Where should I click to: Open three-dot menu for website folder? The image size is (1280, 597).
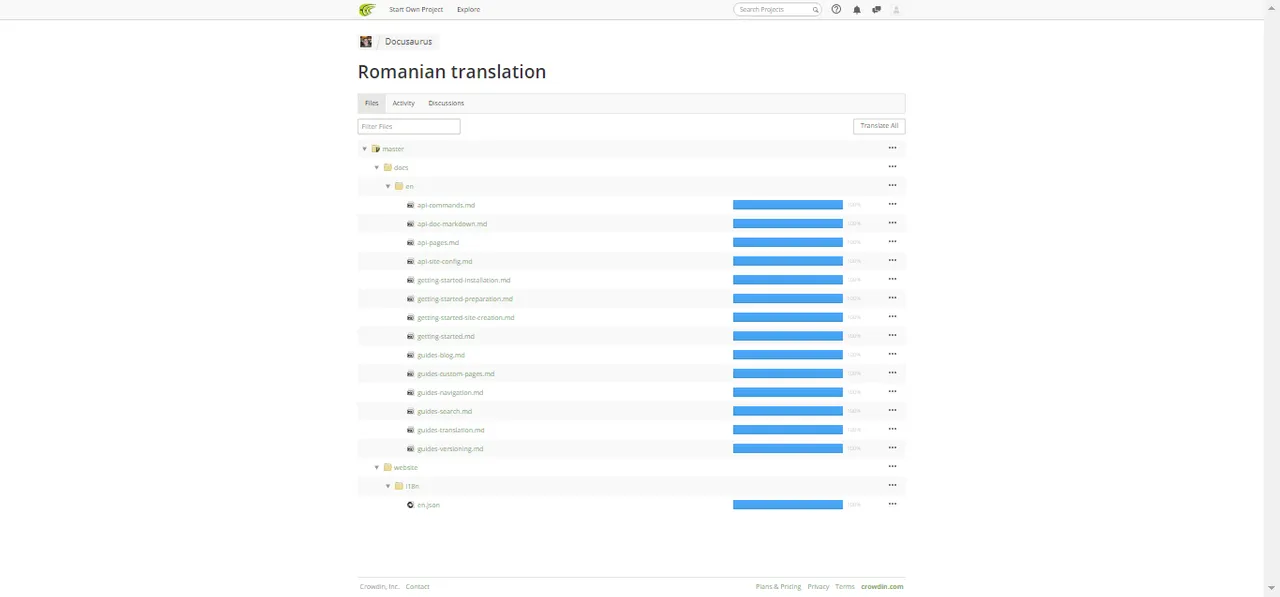coord(892,467)
